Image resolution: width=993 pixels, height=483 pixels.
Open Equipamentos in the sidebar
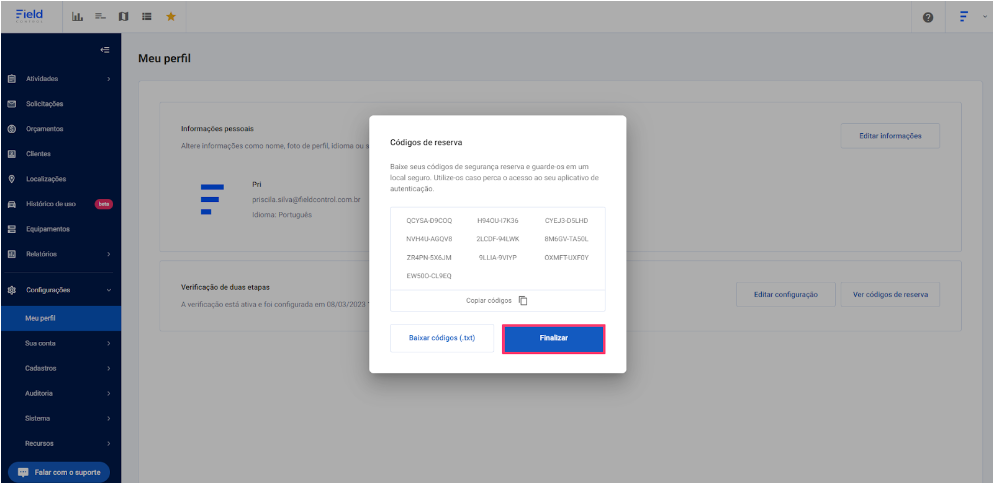(61, 229)
